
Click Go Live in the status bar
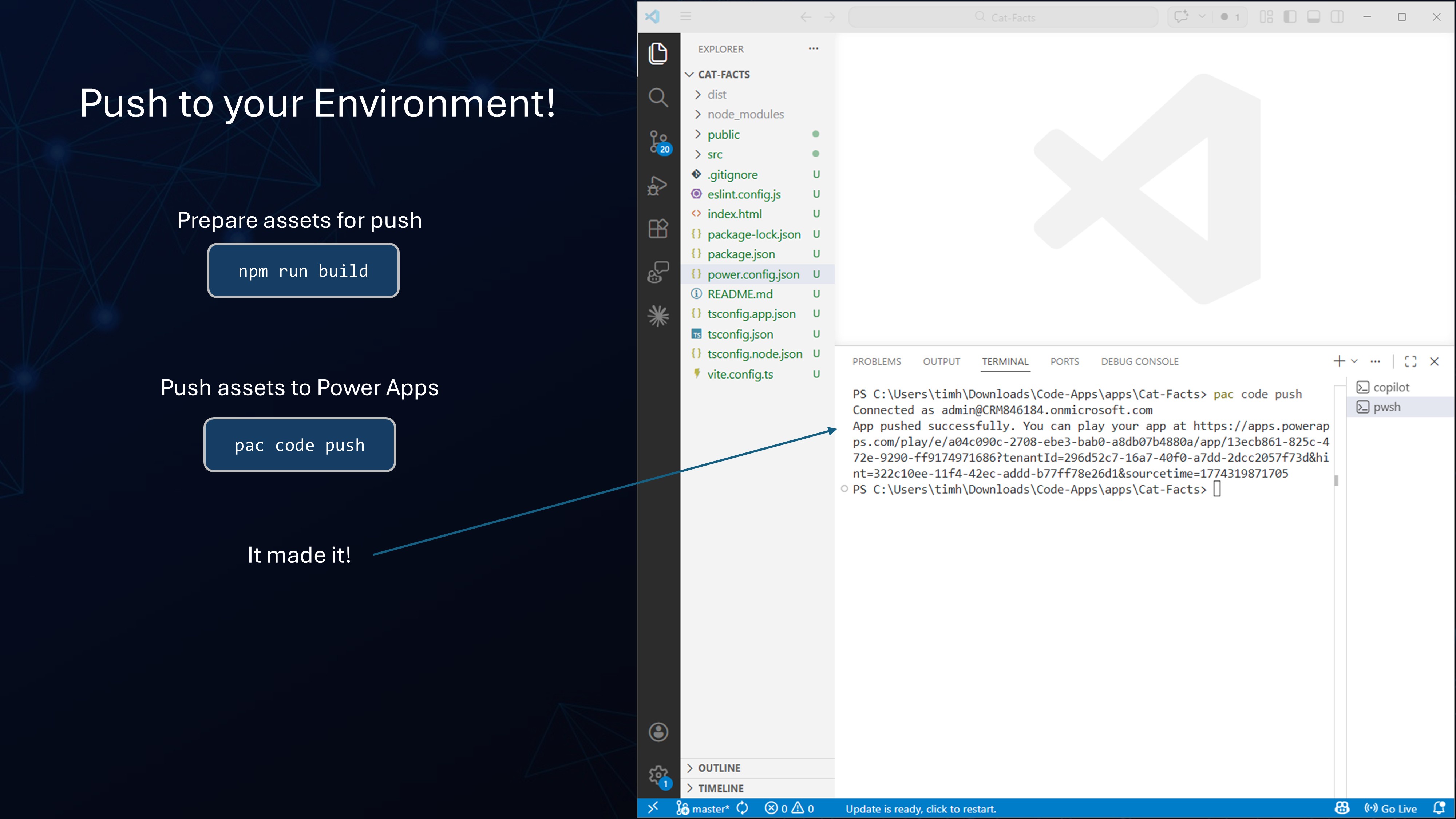tap(1391, 809)
